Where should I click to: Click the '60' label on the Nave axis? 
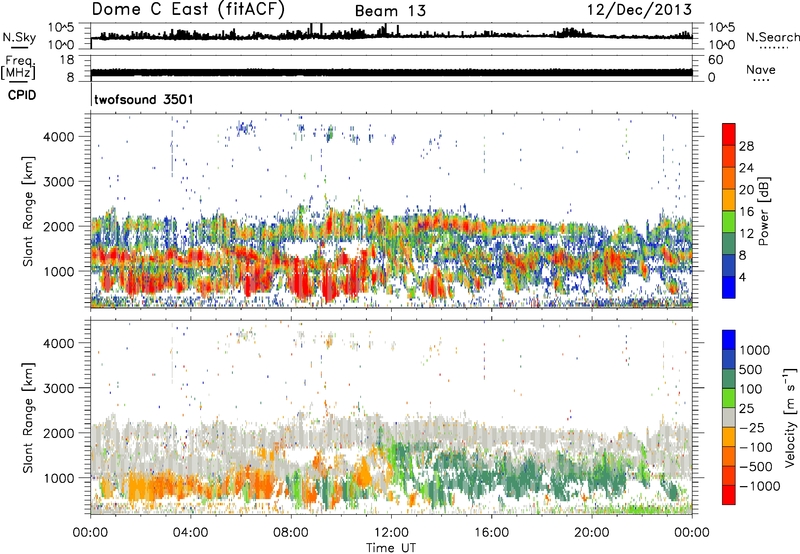715,60
